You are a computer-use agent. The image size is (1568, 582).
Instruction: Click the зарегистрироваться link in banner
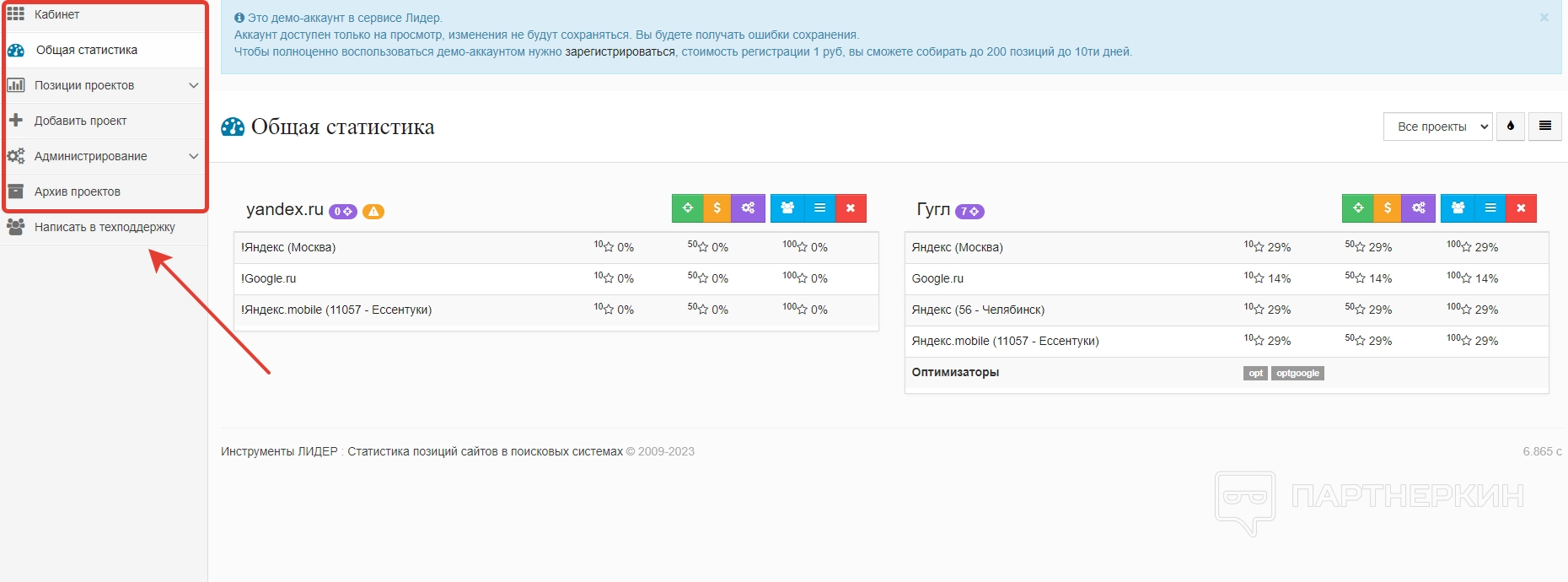click(x=620, y=51)
